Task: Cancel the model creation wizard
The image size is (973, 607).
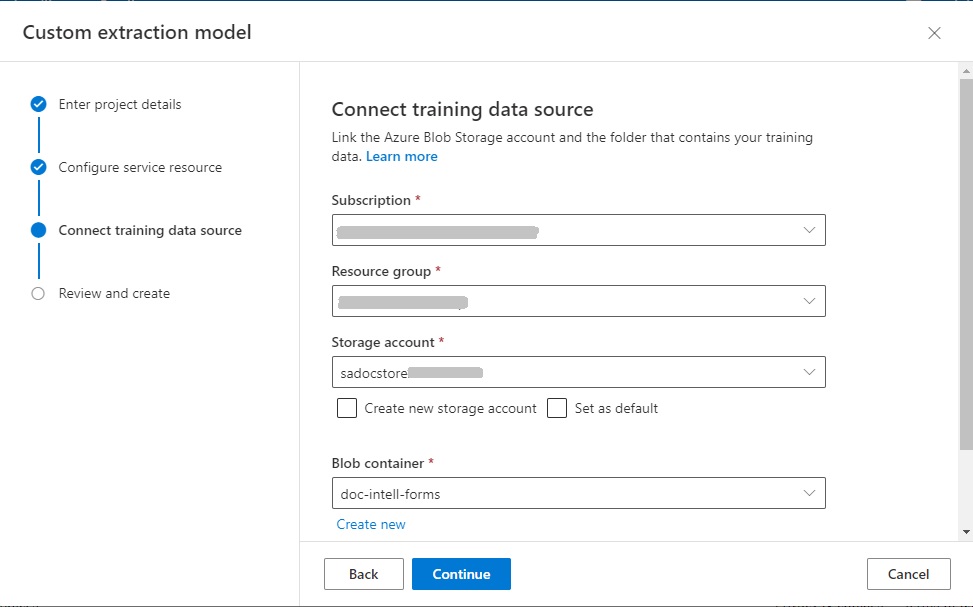Action: (908, 574)
